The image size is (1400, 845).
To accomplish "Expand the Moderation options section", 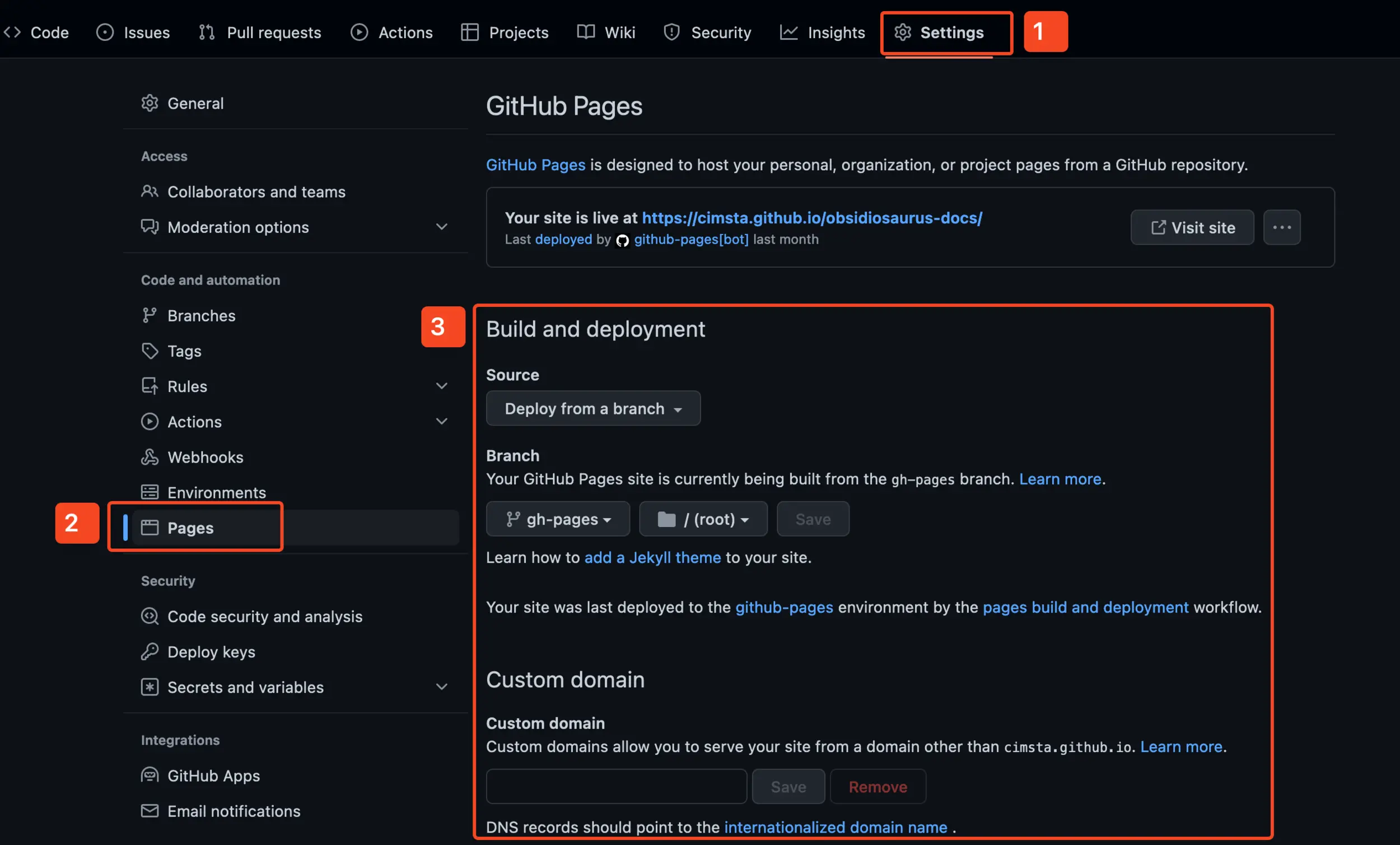I will (442, 227).
